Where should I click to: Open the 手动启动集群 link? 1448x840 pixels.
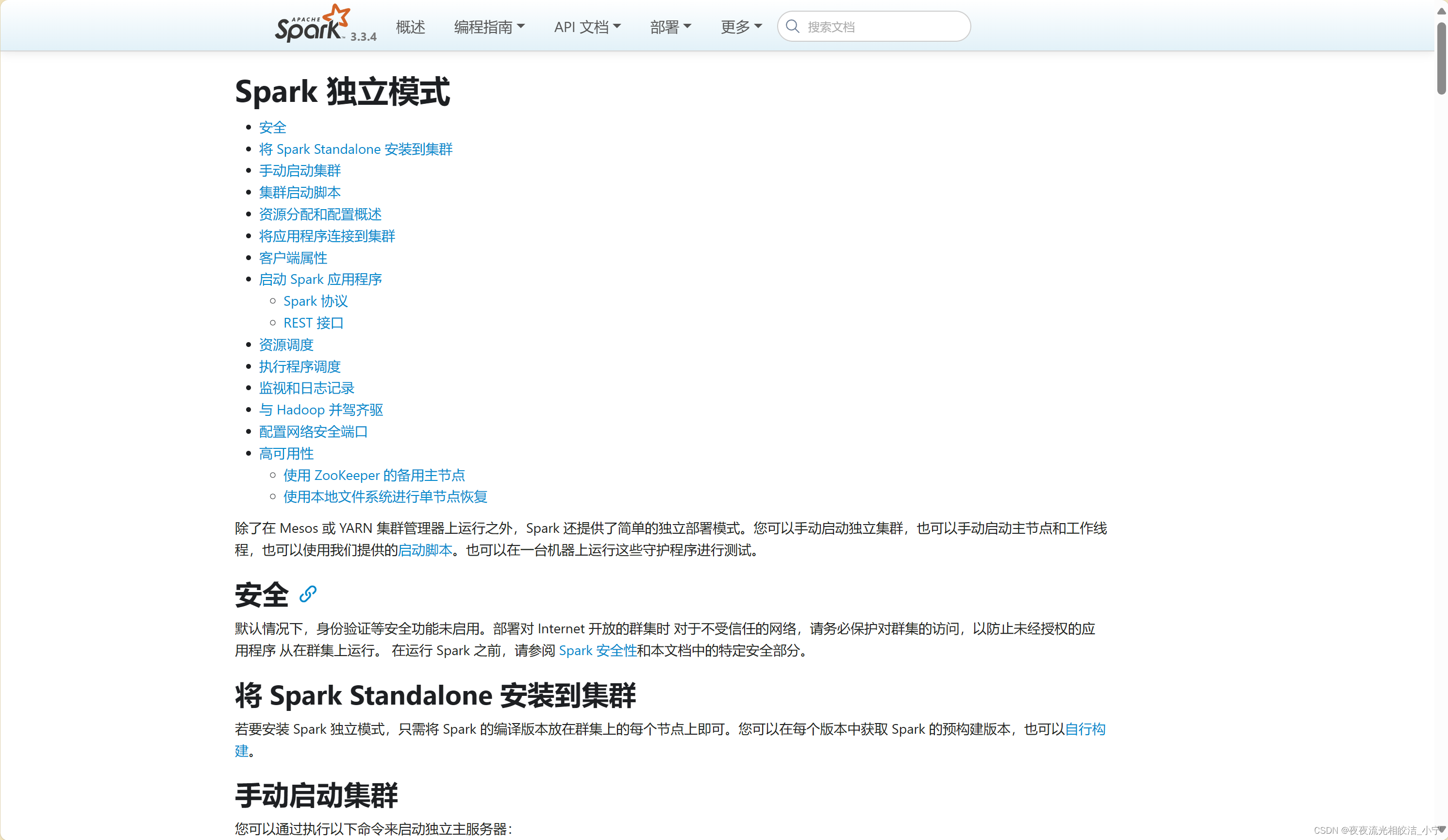(300, 171)
